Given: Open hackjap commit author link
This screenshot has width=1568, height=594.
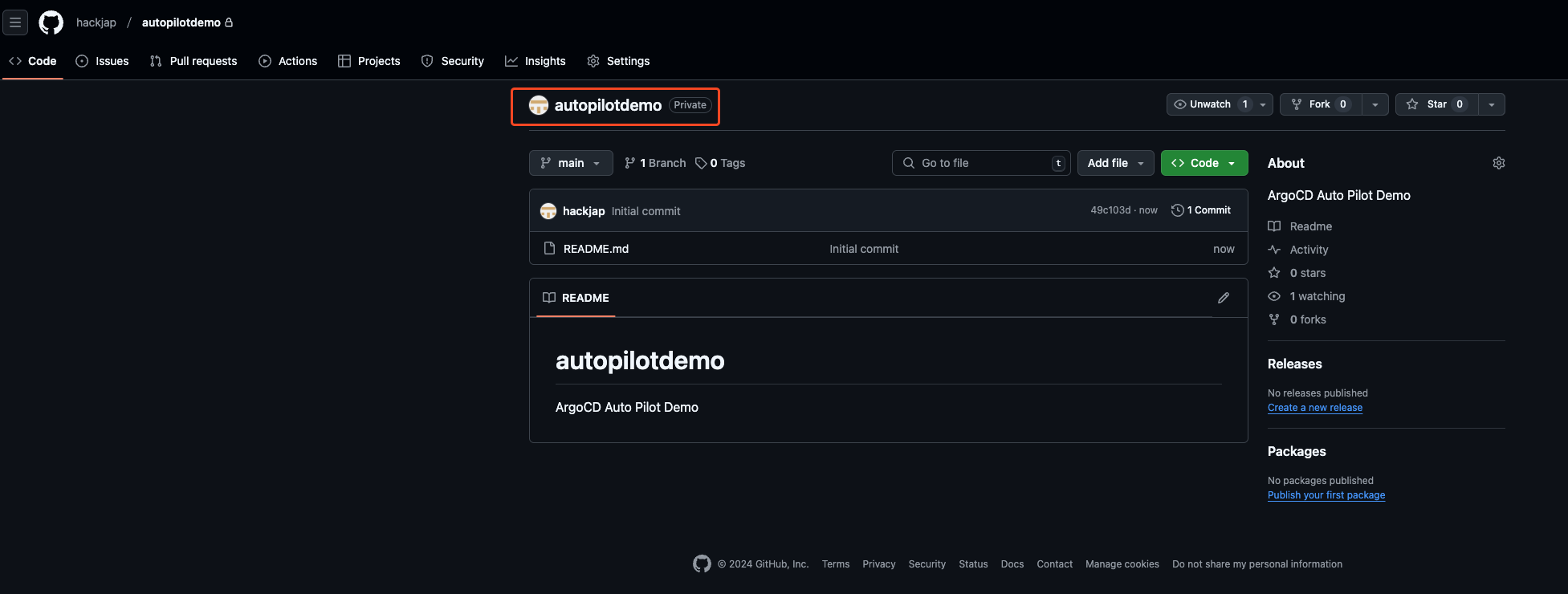Looking at the screenshot, I should (x=584, y=211).
